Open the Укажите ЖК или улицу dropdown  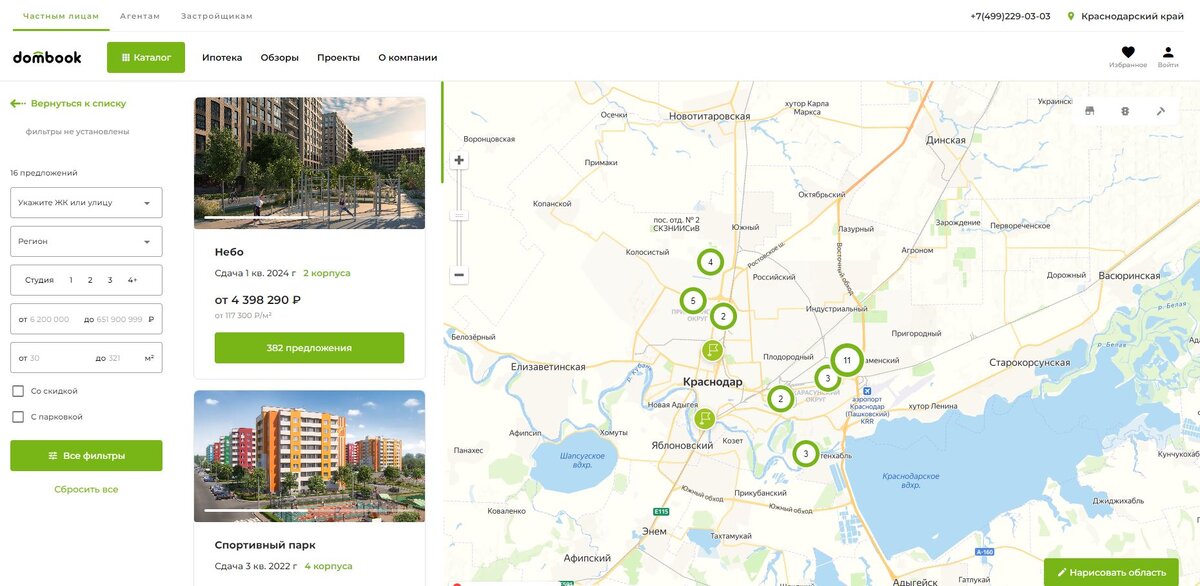[86, 203]
